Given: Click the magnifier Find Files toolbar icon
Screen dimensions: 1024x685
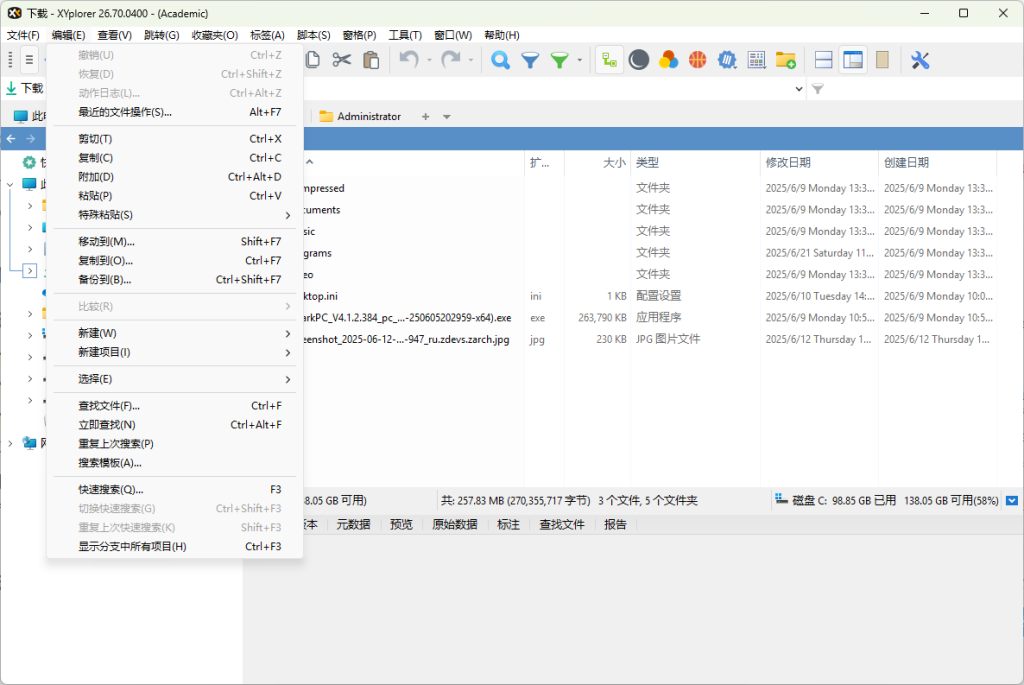Looking at the screenshot, I should [501, 60].
